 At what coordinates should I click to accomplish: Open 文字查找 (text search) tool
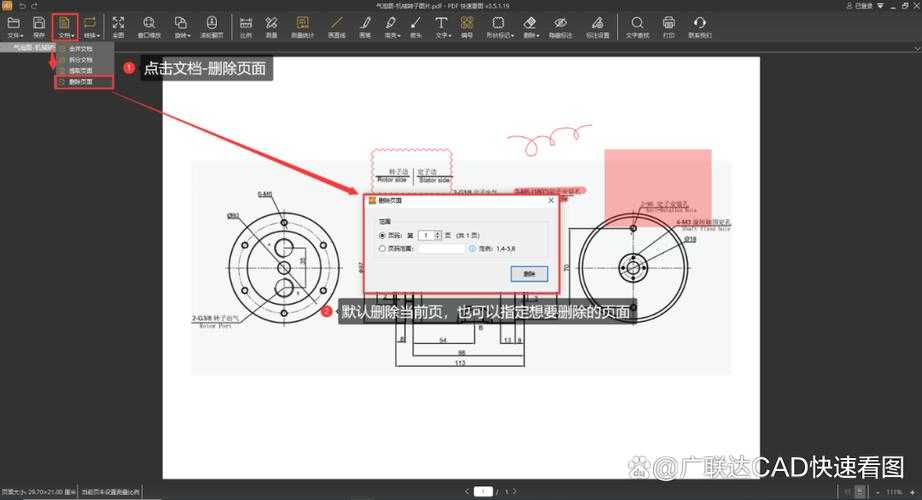coord(637,26)
